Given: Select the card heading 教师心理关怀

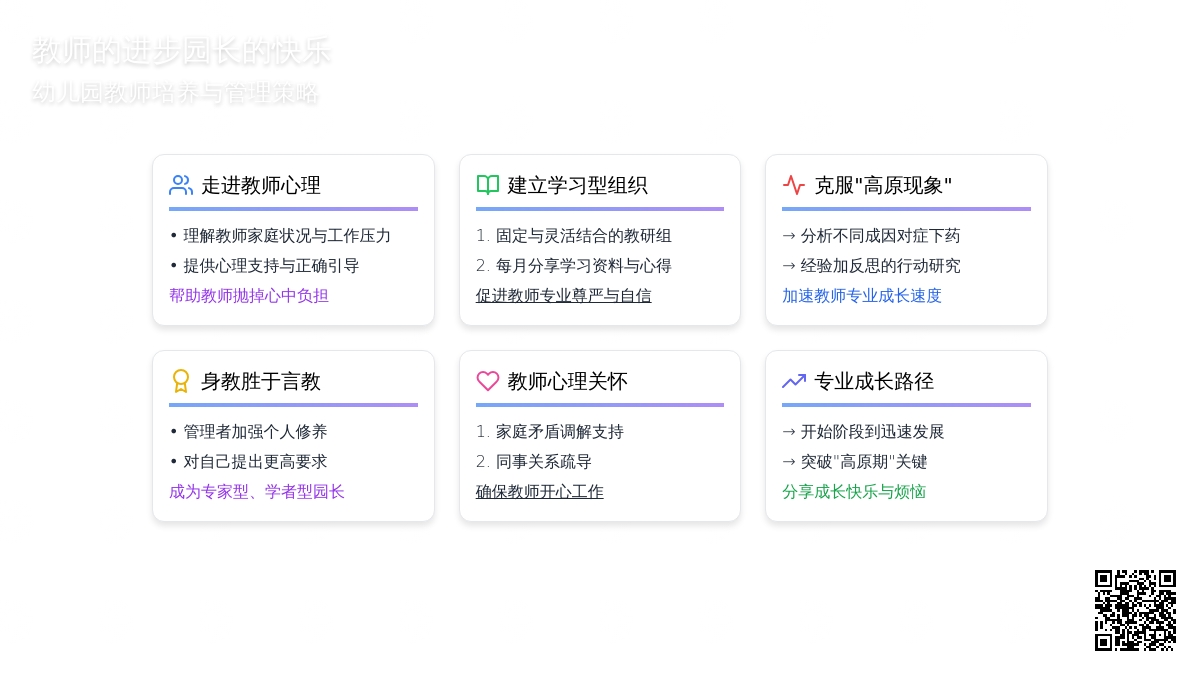Looking at the screenshot, I should [568, 381].
